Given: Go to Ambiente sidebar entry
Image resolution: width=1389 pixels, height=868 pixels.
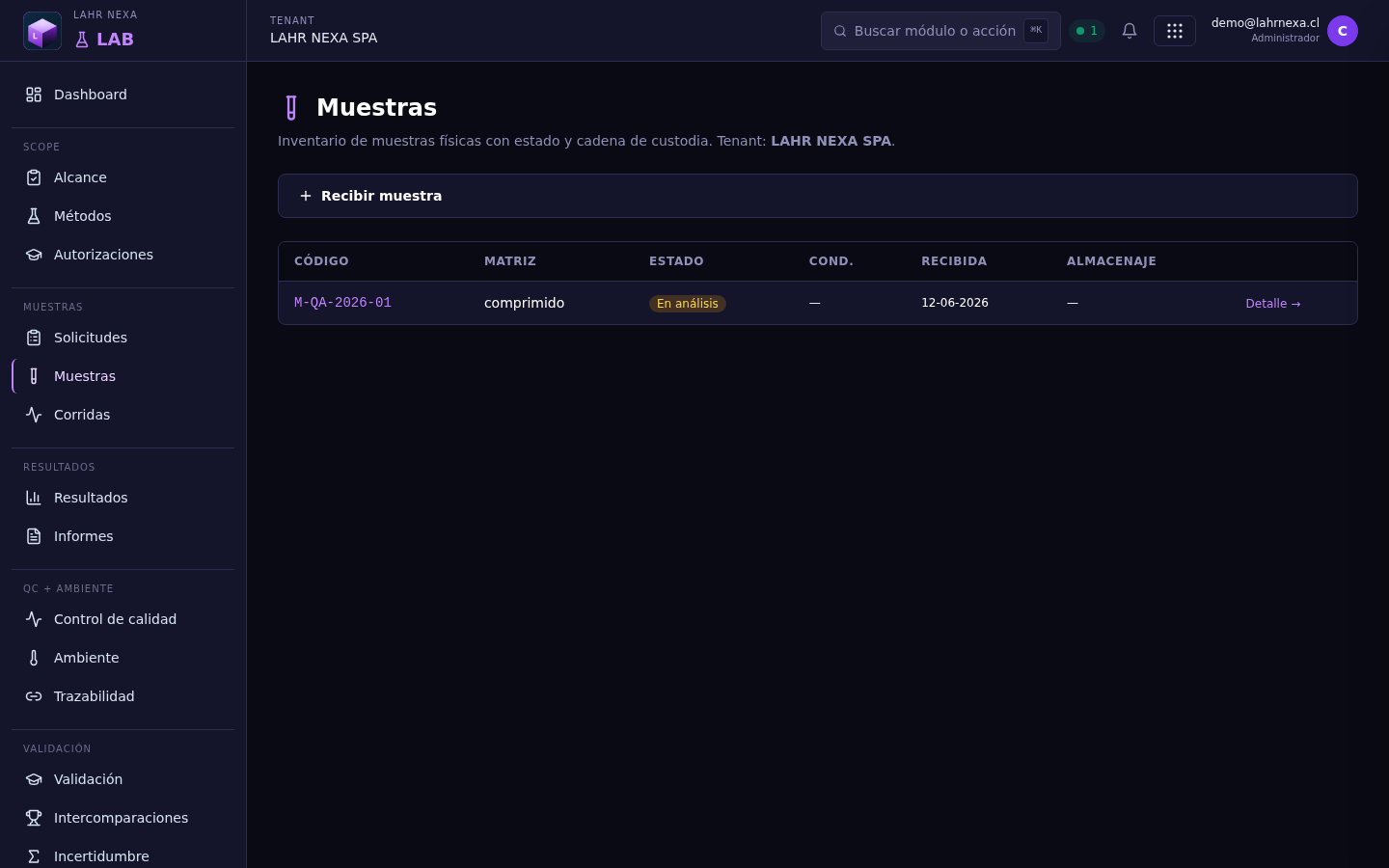Looking at the screenshot, I should 123,658.
